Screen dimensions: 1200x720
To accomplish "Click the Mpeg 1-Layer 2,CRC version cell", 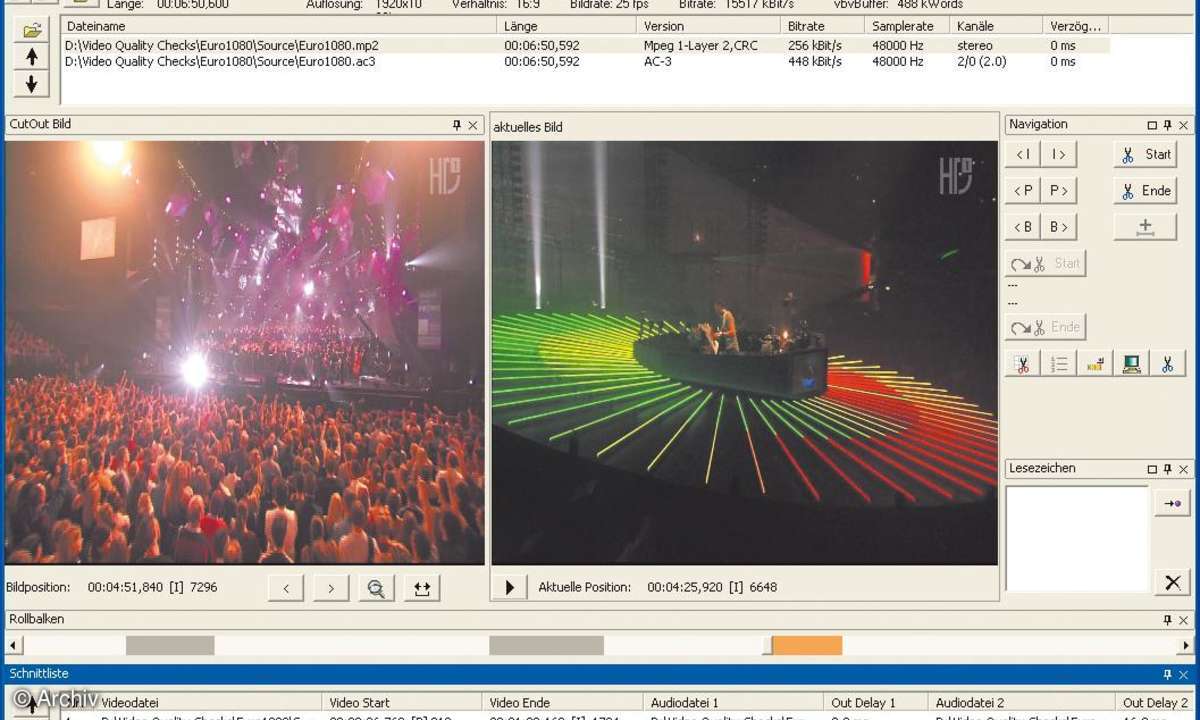I will pos(699,45).
